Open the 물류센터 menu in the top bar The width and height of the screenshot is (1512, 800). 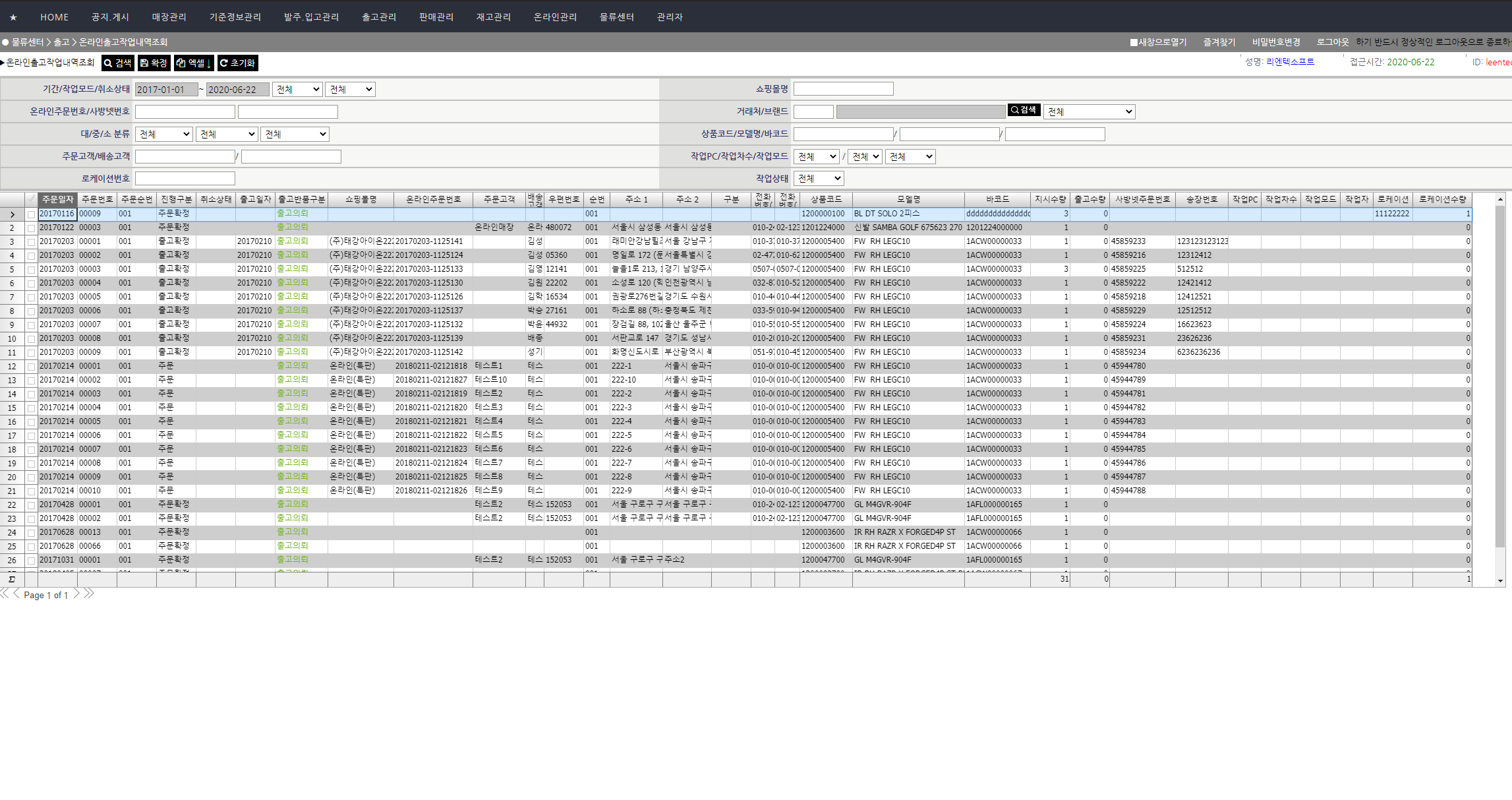coord(616,17)
